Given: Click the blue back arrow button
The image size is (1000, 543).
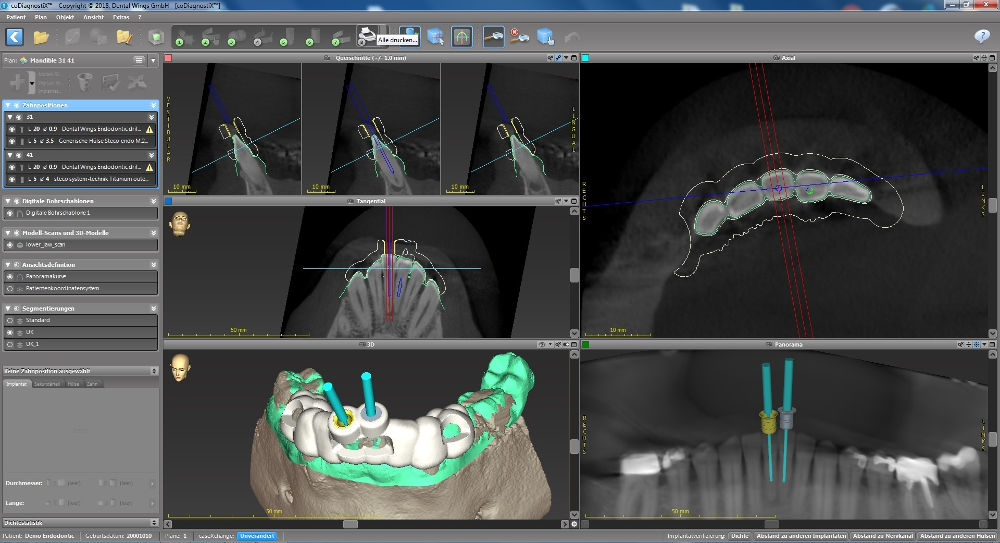Looking at the screenshot, I should point(15,37).
